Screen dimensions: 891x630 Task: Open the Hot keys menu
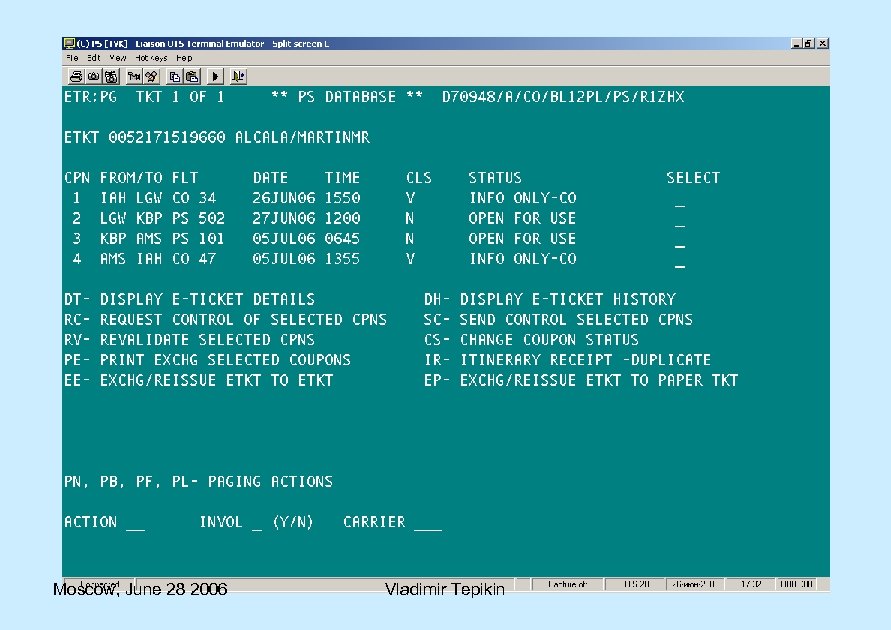(151, 58)
